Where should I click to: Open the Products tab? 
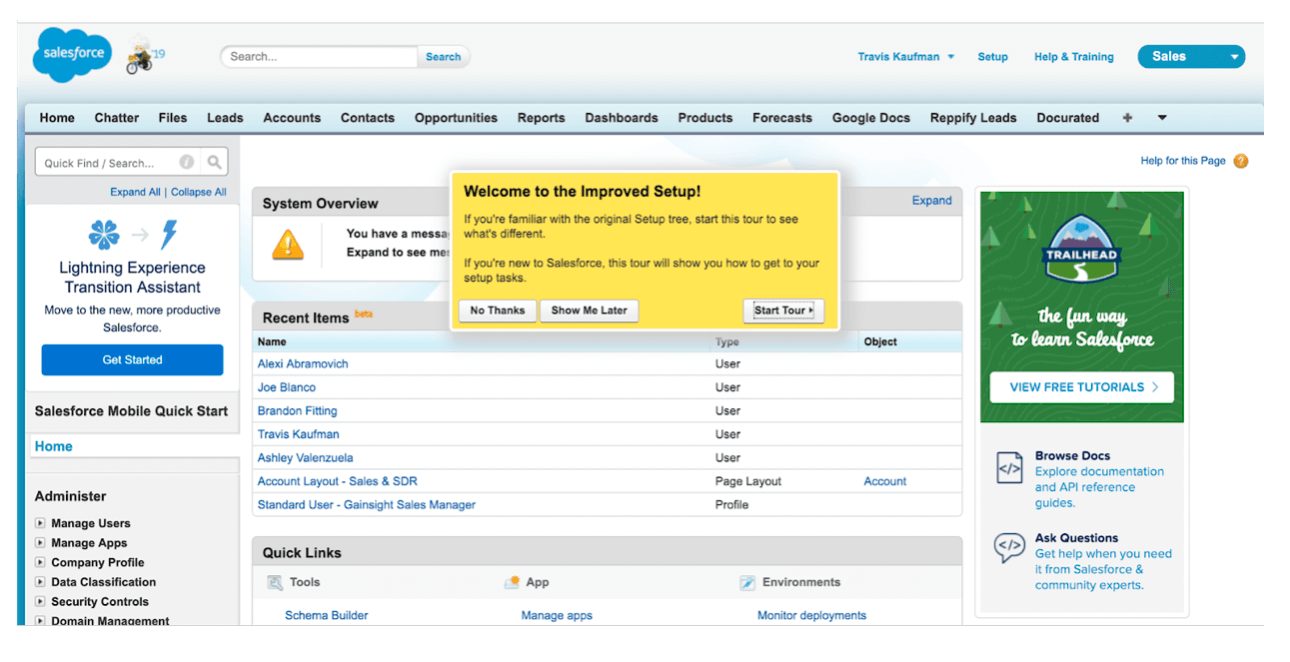tap(705, 118)
